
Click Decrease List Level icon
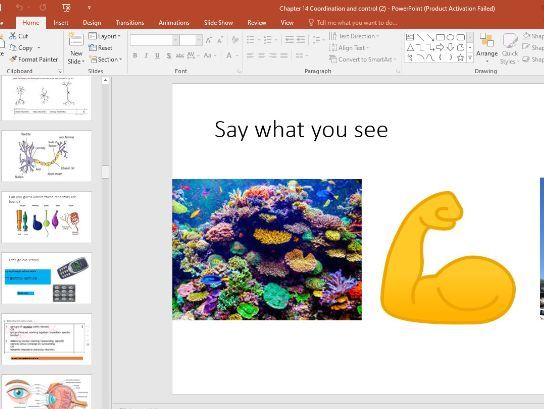[x=289, y=40]
